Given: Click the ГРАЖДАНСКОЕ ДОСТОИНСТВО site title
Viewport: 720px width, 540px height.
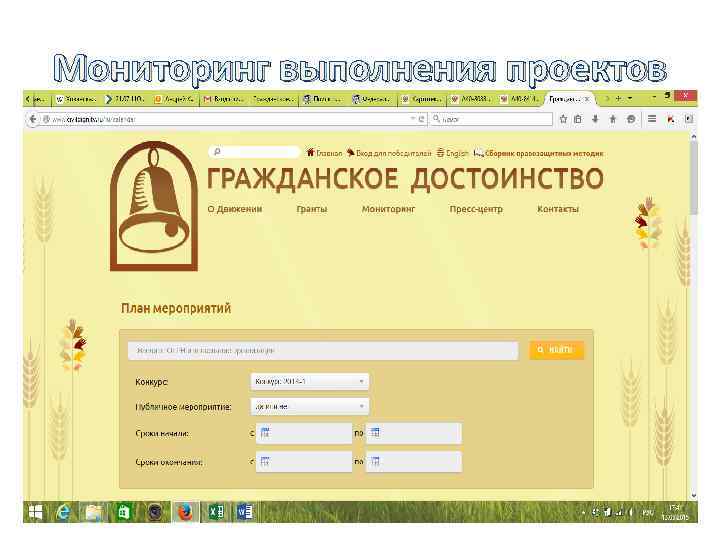Looking at the screenshot, I should pos(405,179).
